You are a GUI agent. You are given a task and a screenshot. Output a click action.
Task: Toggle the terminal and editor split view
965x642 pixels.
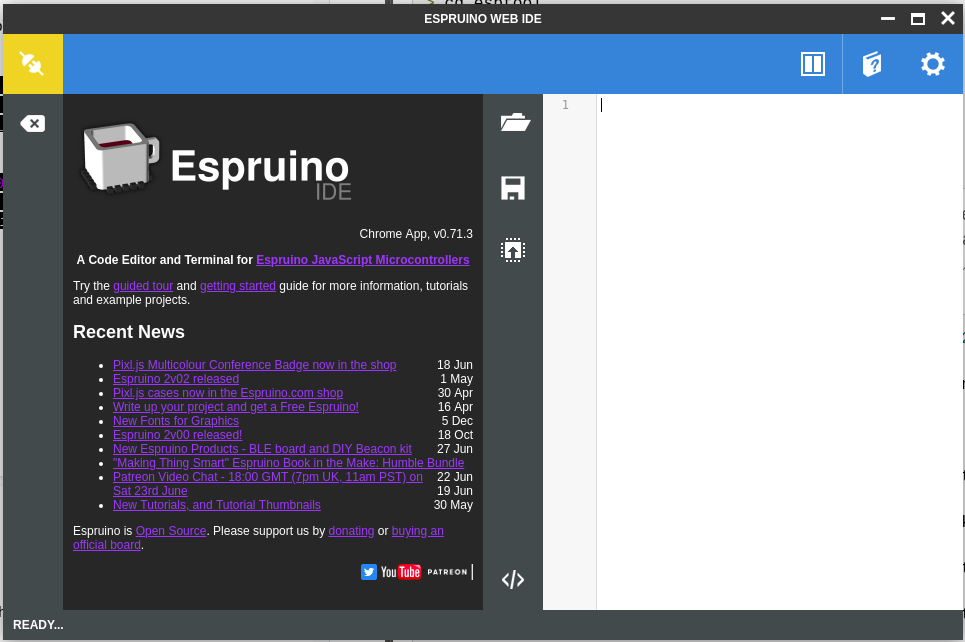[812, 63]
